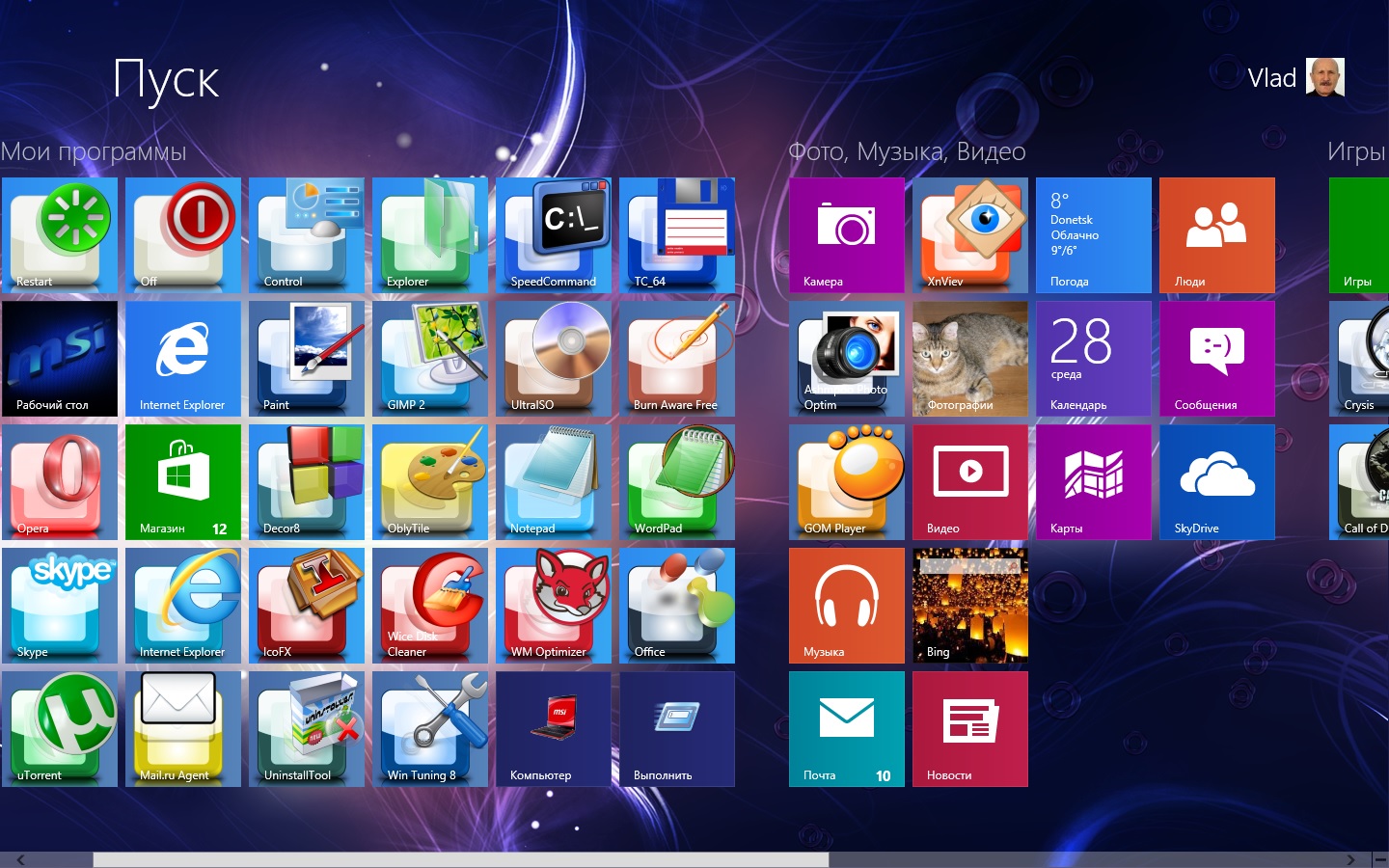The height and width of the screenshot is (868, 1389).
Task: Click the SpeedCommand tile
Action: pos(554,235)
